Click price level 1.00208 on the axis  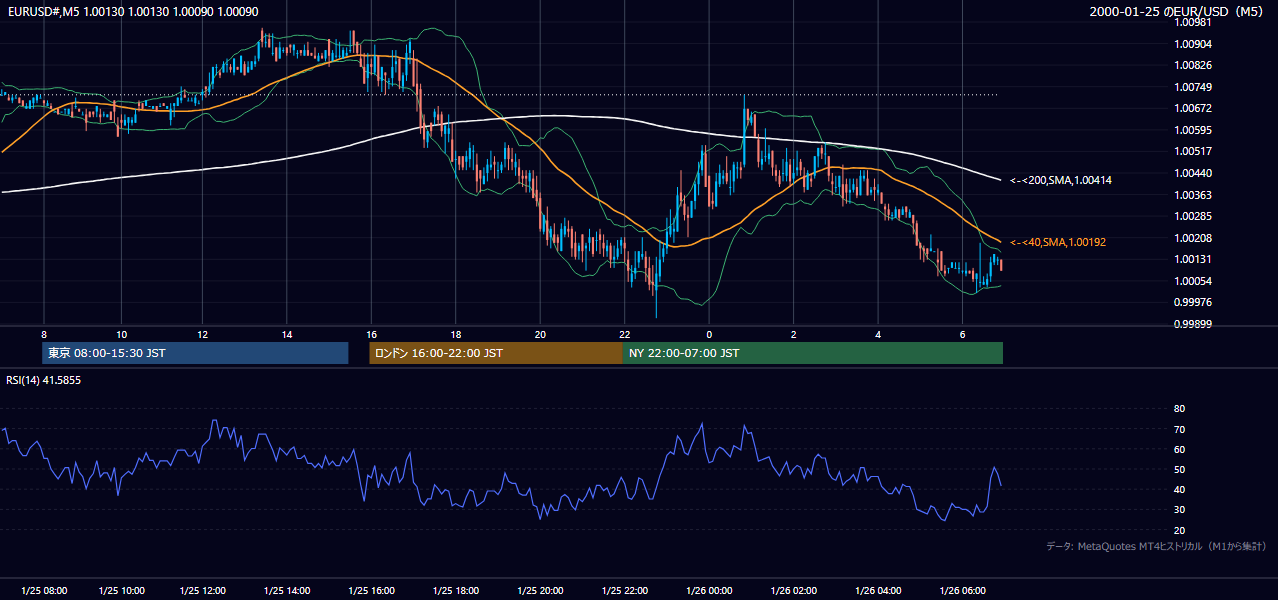pos(1193,238)
